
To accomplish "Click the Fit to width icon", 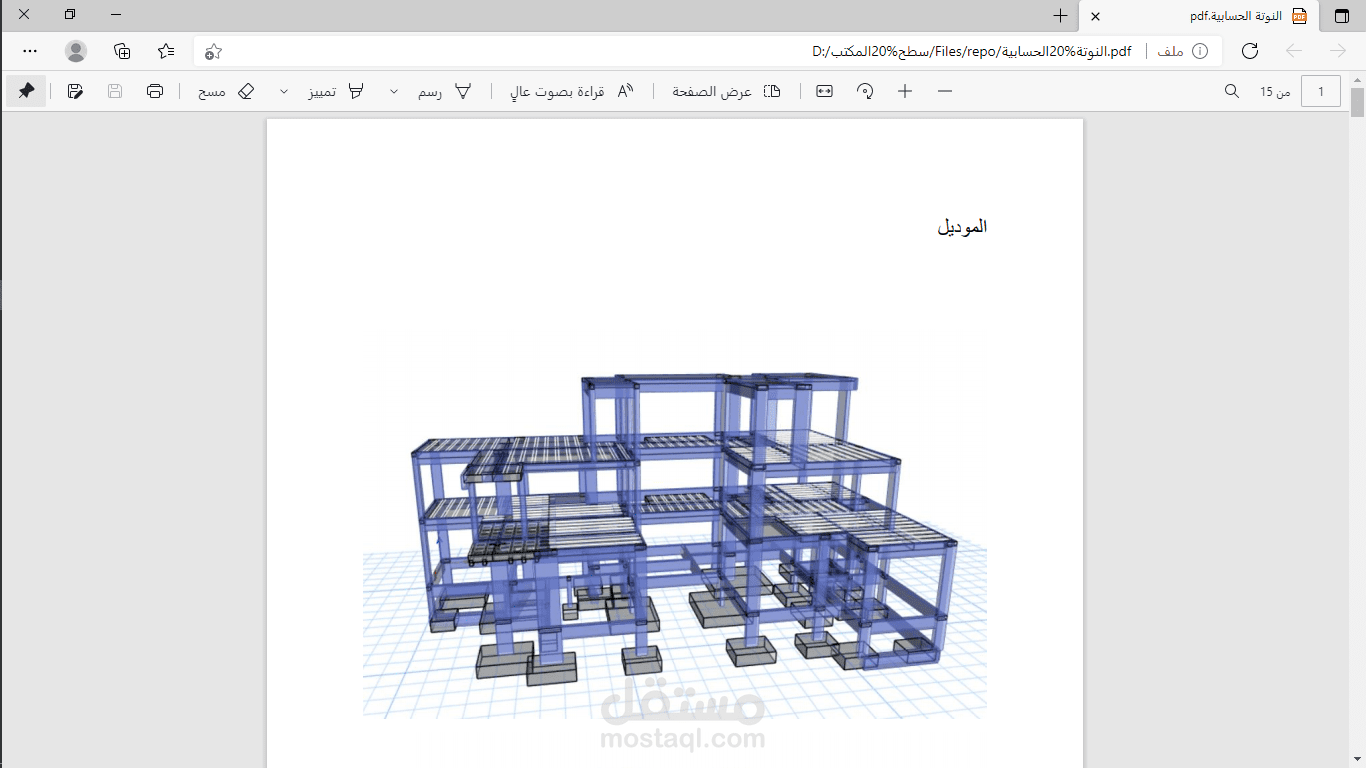I will pyautogui.click(x=824, y=91).
